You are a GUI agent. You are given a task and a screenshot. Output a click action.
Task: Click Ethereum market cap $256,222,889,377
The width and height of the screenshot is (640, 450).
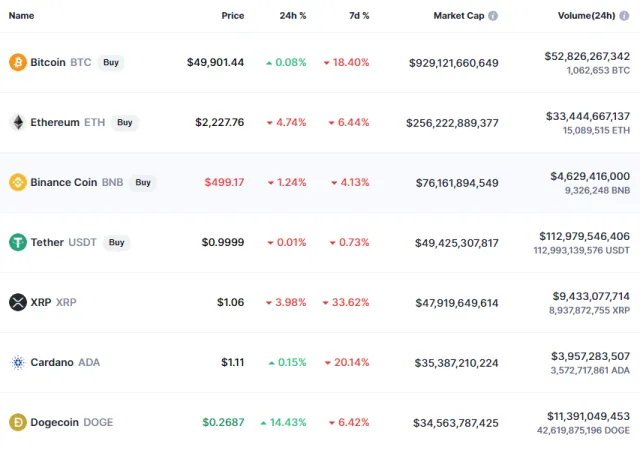452,123
